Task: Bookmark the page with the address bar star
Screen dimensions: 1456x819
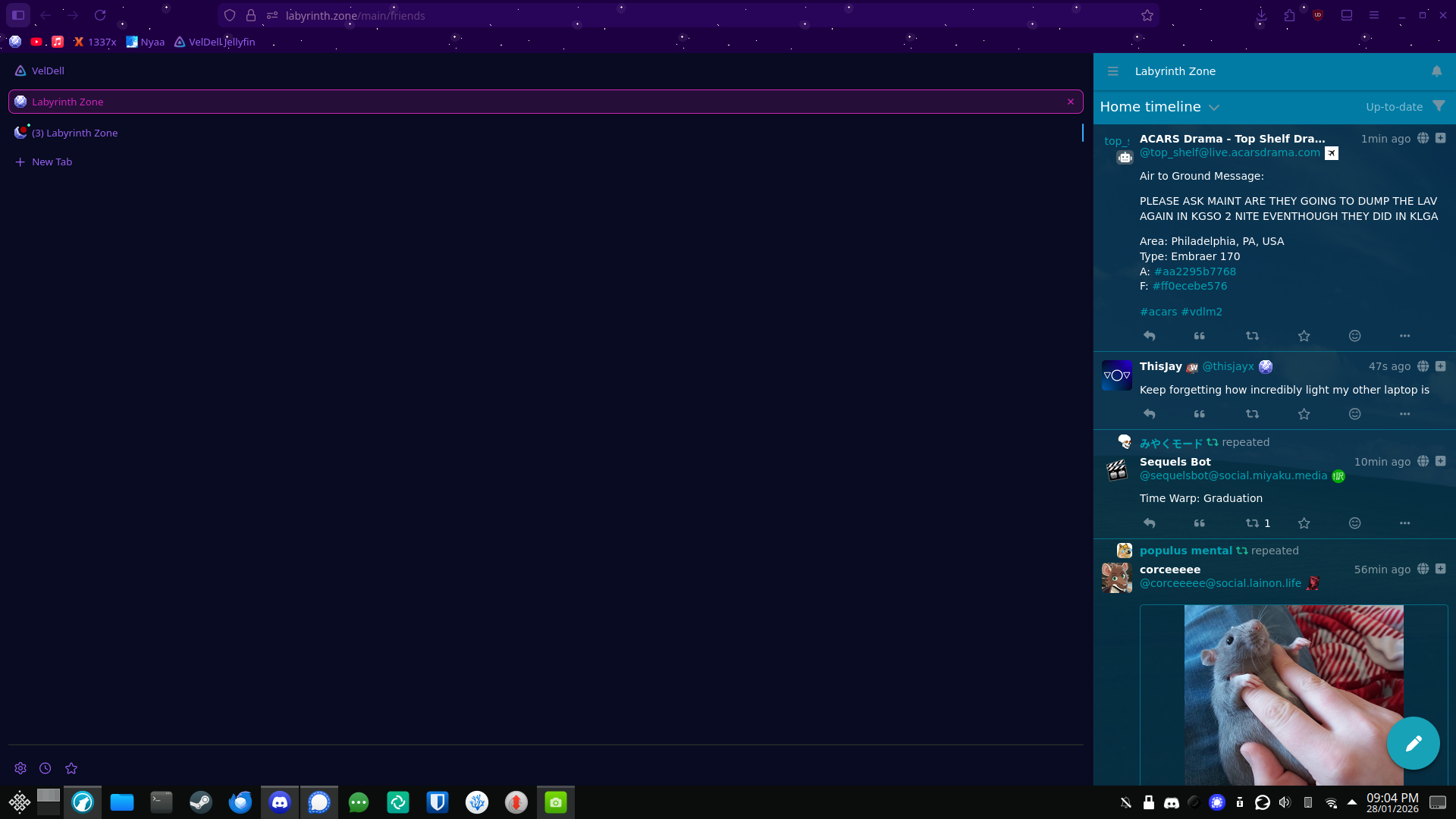Action: [1147, 15]
